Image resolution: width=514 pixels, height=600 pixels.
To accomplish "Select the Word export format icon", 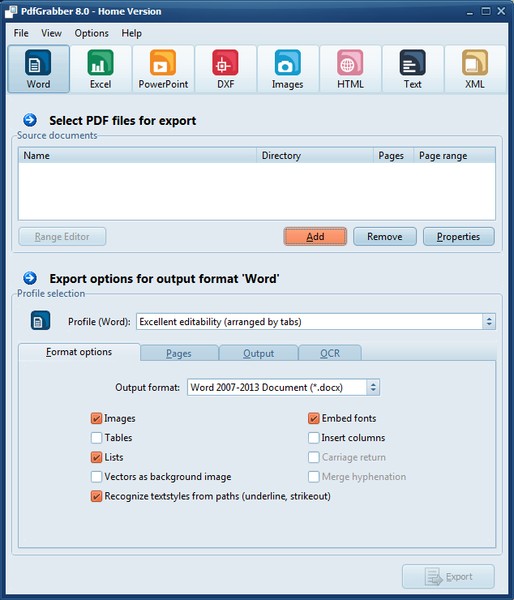I will click(38, 69).
